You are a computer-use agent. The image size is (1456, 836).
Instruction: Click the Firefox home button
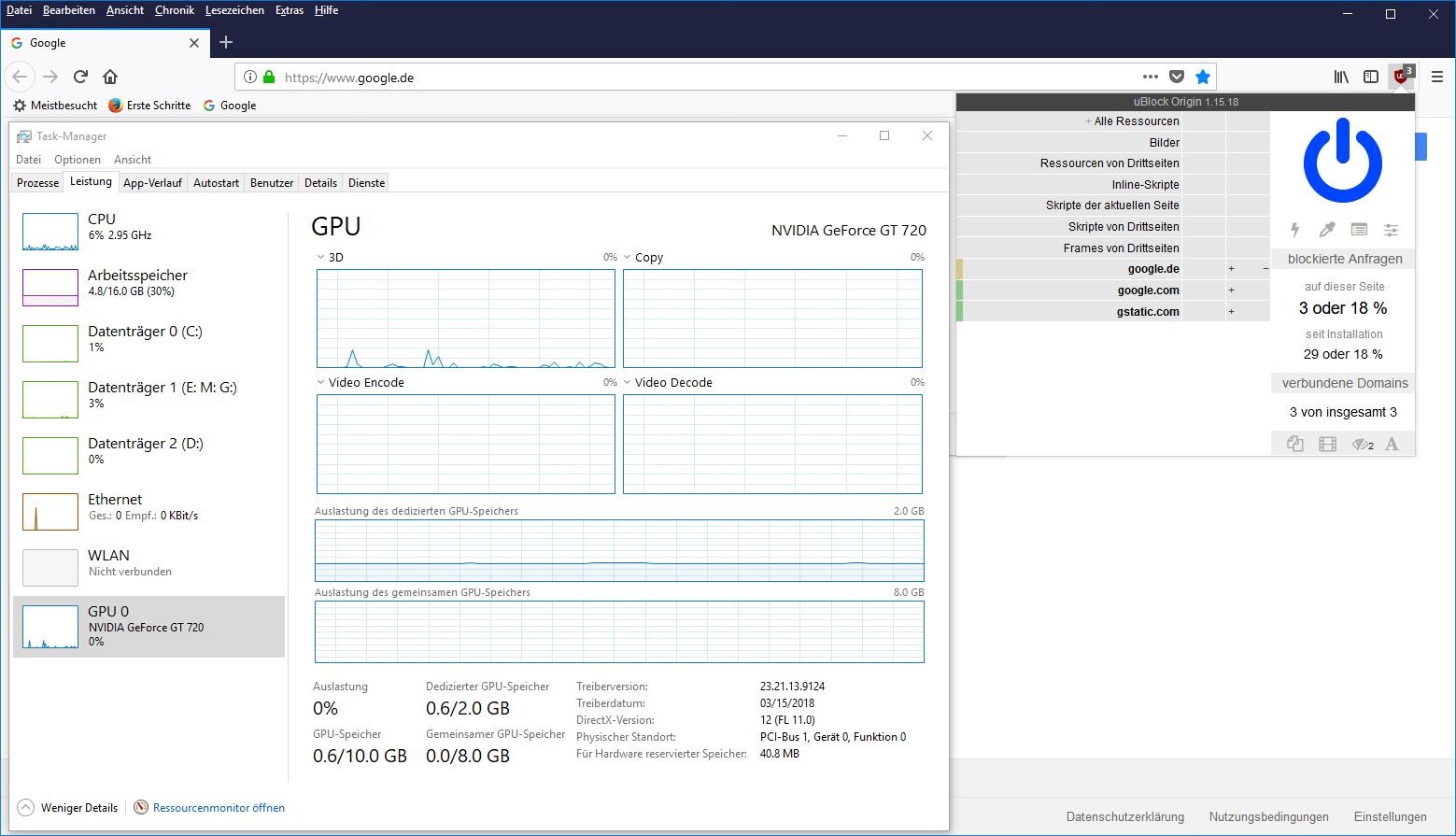pyautogui.click(x=110, y=77)
